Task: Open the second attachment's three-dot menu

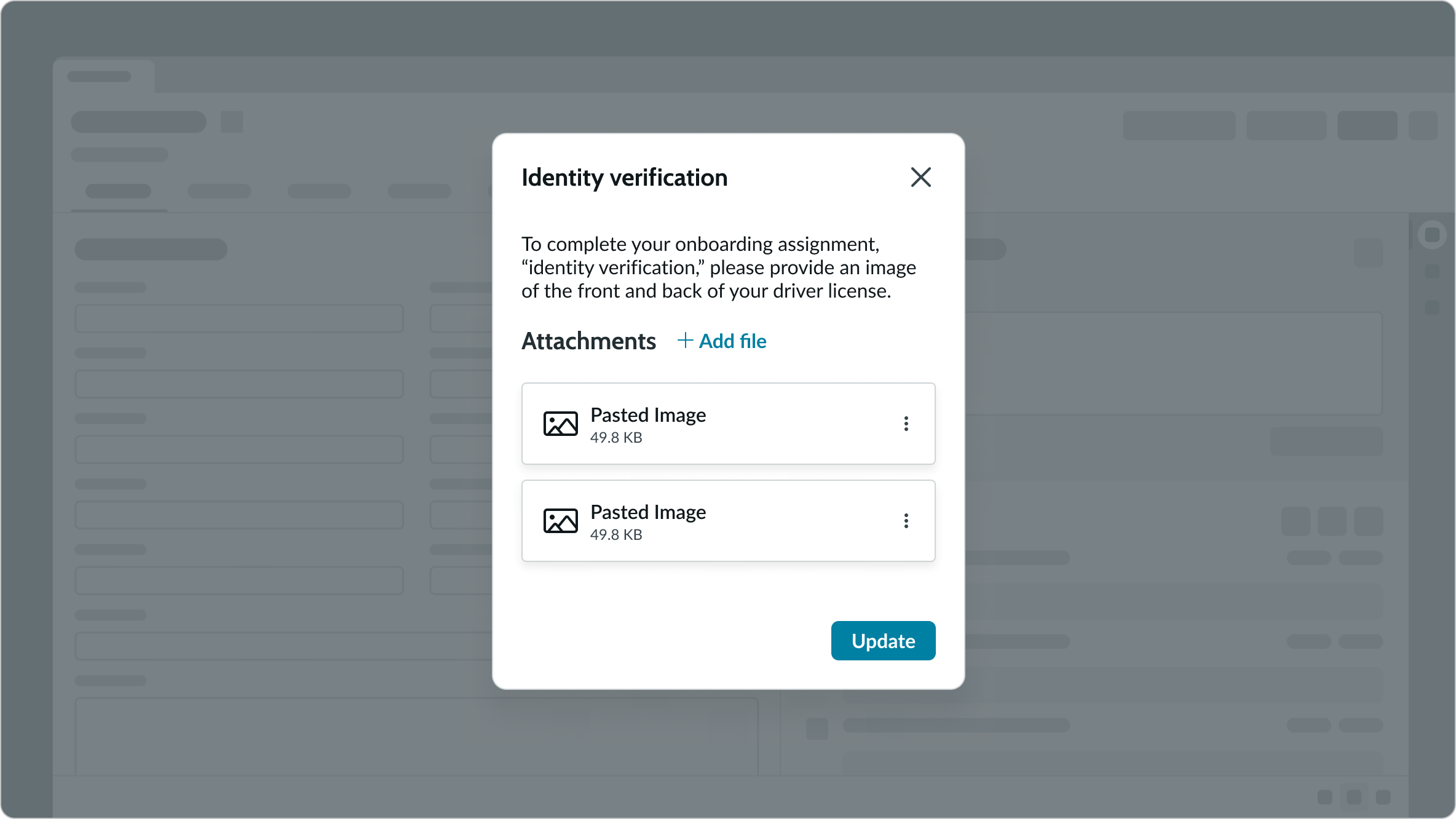Action: coord(906,521)
